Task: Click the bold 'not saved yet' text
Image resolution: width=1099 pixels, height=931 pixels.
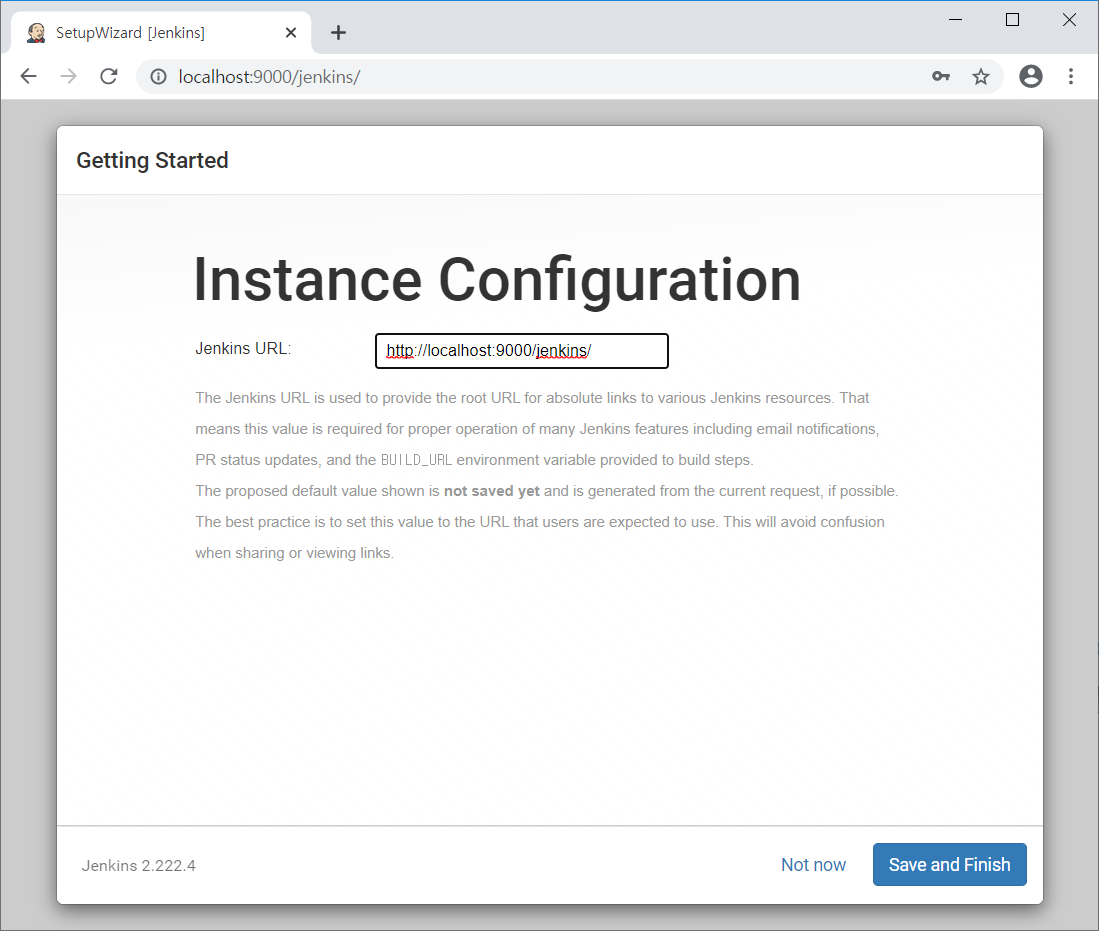Action: tap(491, 491)
